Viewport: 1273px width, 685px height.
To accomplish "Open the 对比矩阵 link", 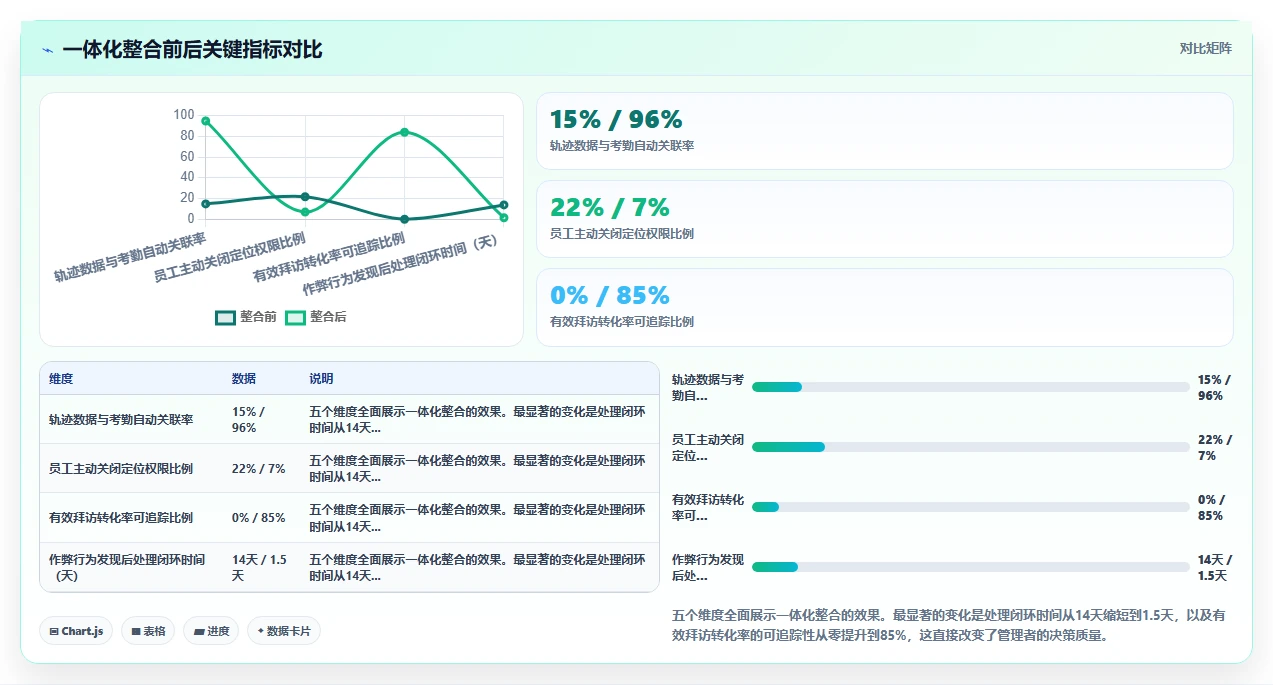I will [x=1206, y=48].
